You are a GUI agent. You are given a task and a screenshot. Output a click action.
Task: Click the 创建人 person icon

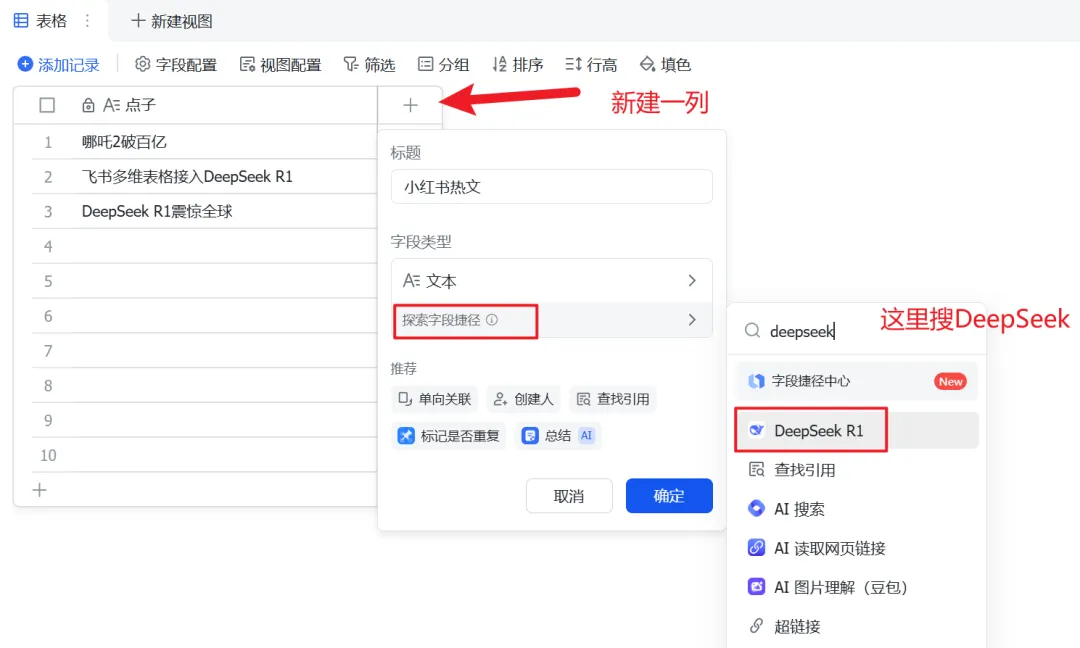(x=500, y=399)
